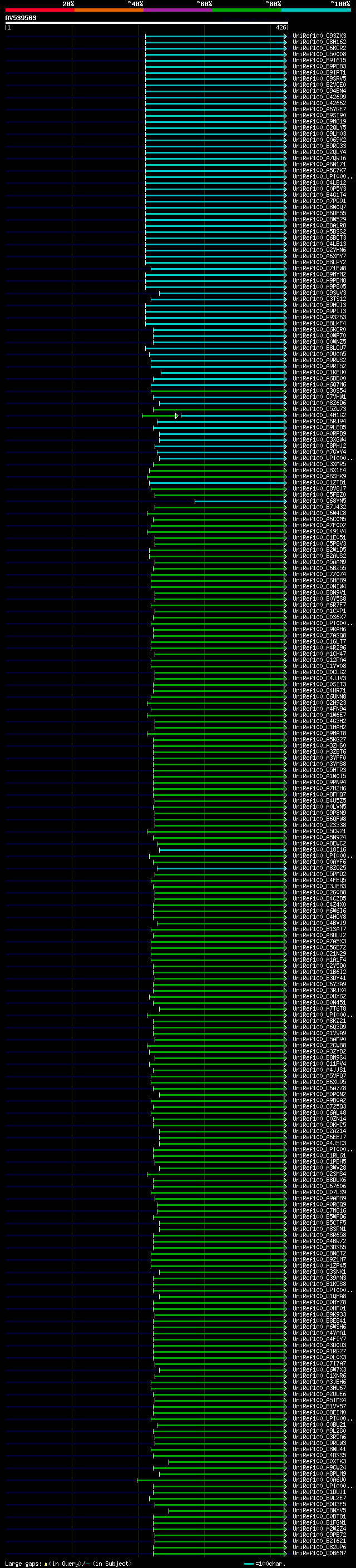Select UniRef100_Q8EIM0 label
Viewport: 356px width, 1568px height.
(319, 1412)
